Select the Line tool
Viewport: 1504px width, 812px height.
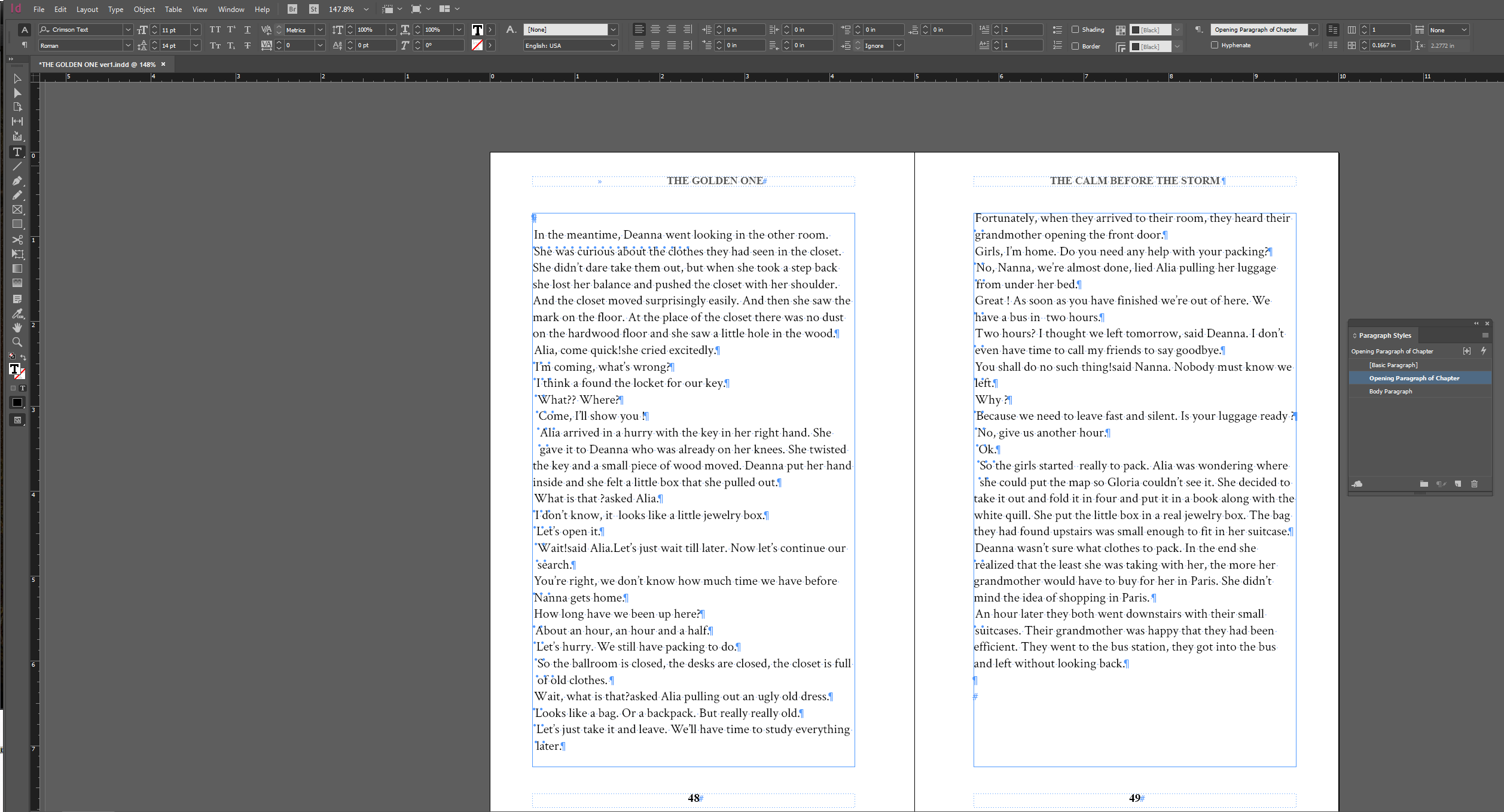17,166
